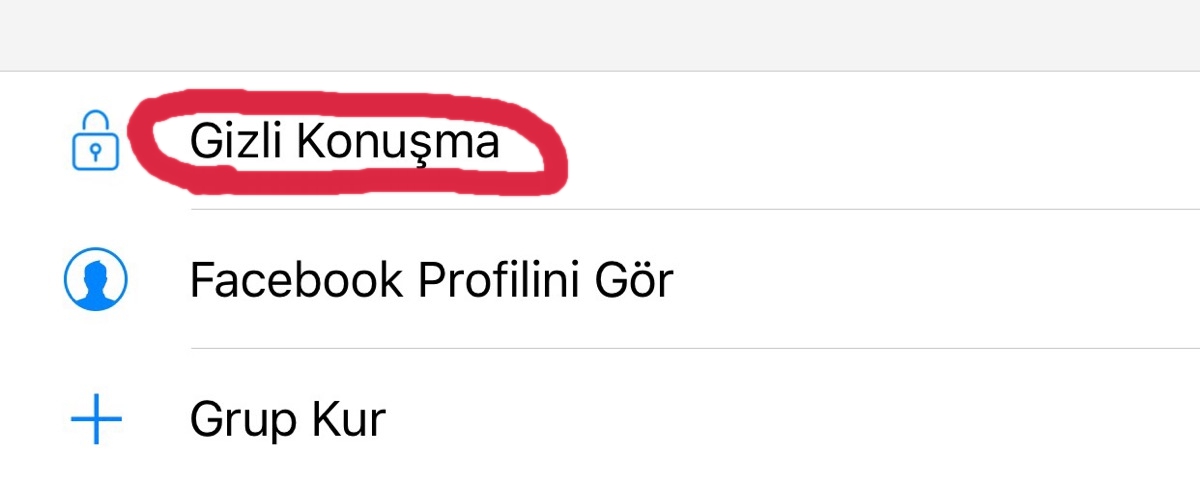Click the word "Gör"

[x=632, y=280]
